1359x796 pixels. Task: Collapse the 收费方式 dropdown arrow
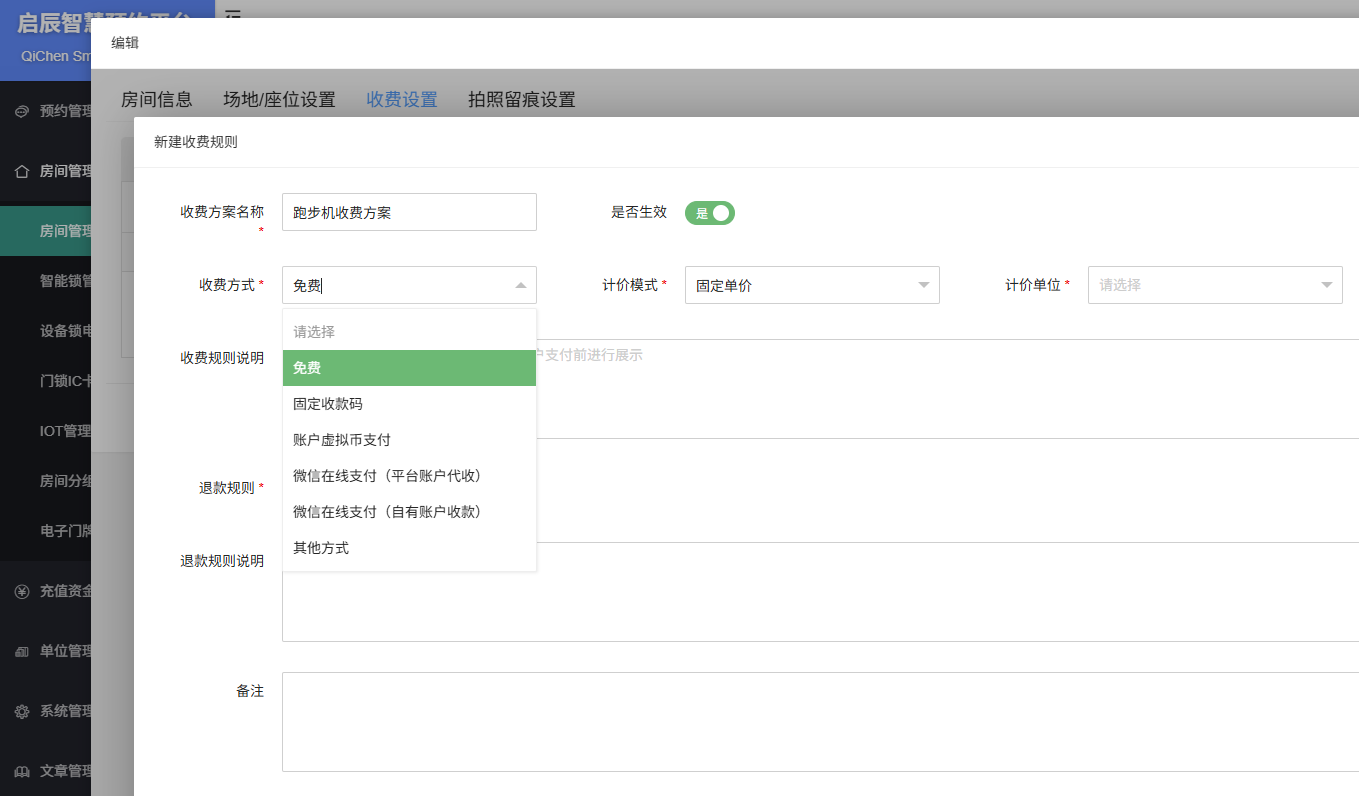(x=520, y=285)
